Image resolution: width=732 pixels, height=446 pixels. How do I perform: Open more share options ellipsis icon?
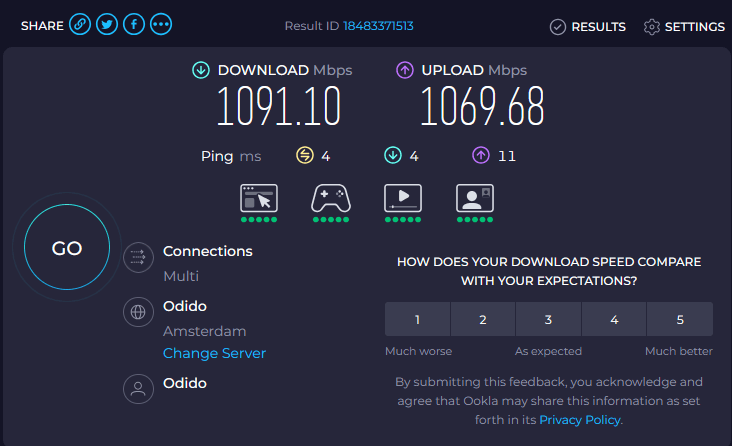[x=161, y=26]
